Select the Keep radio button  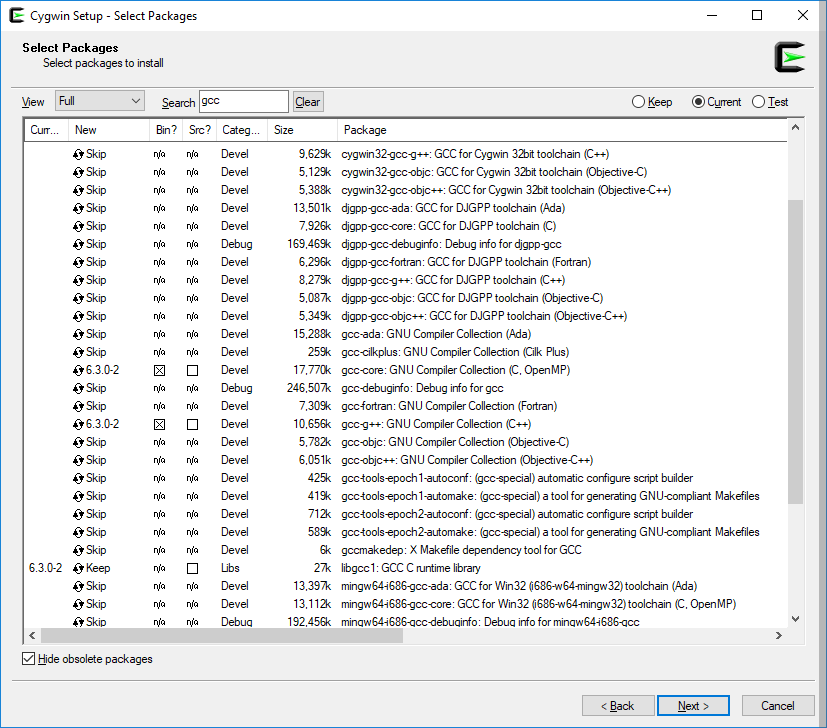click(x=638, y=102)
